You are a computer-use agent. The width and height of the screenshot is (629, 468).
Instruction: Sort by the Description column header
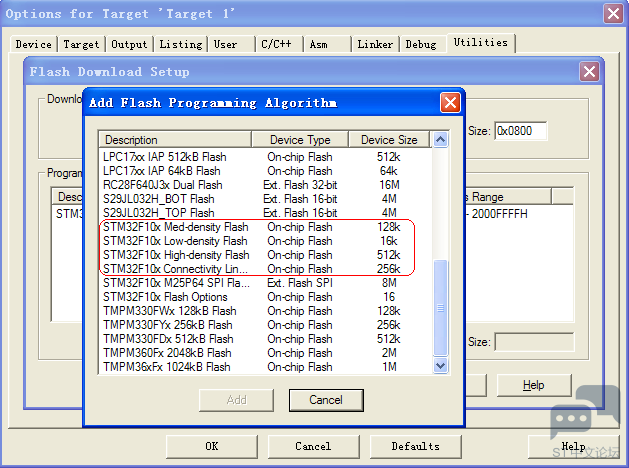click(175, 140)
